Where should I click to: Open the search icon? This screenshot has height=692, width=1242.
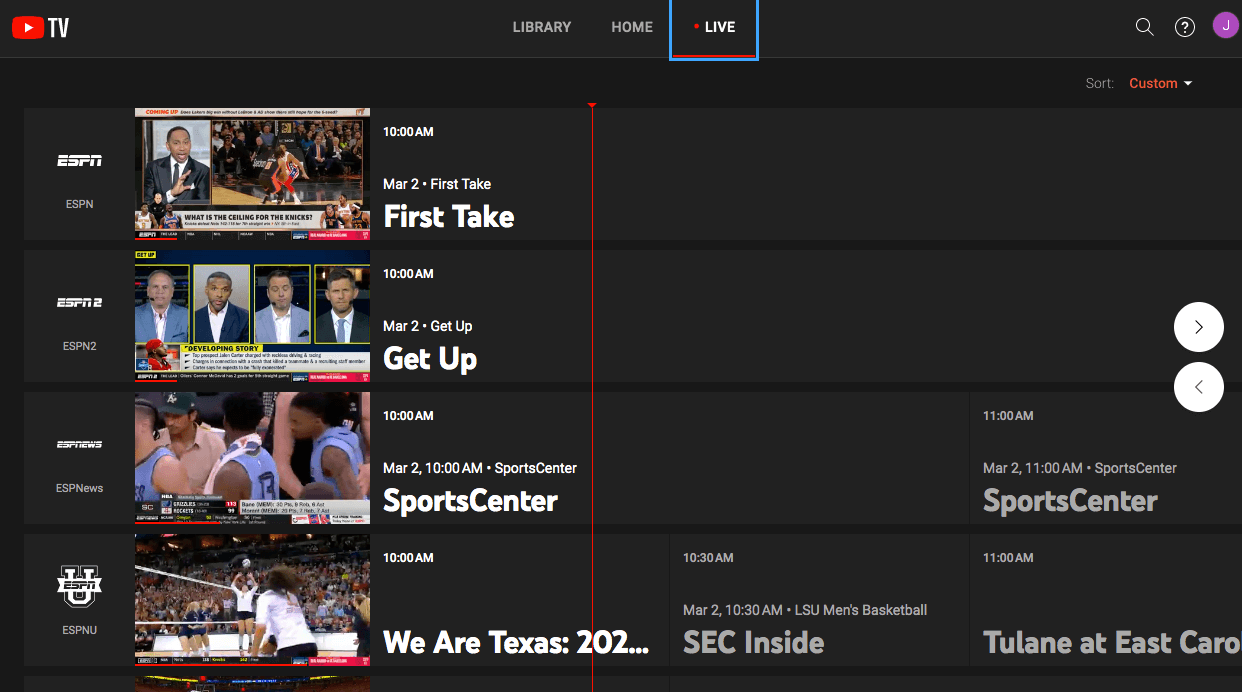pyautogui.click(x=1144, y=27)
